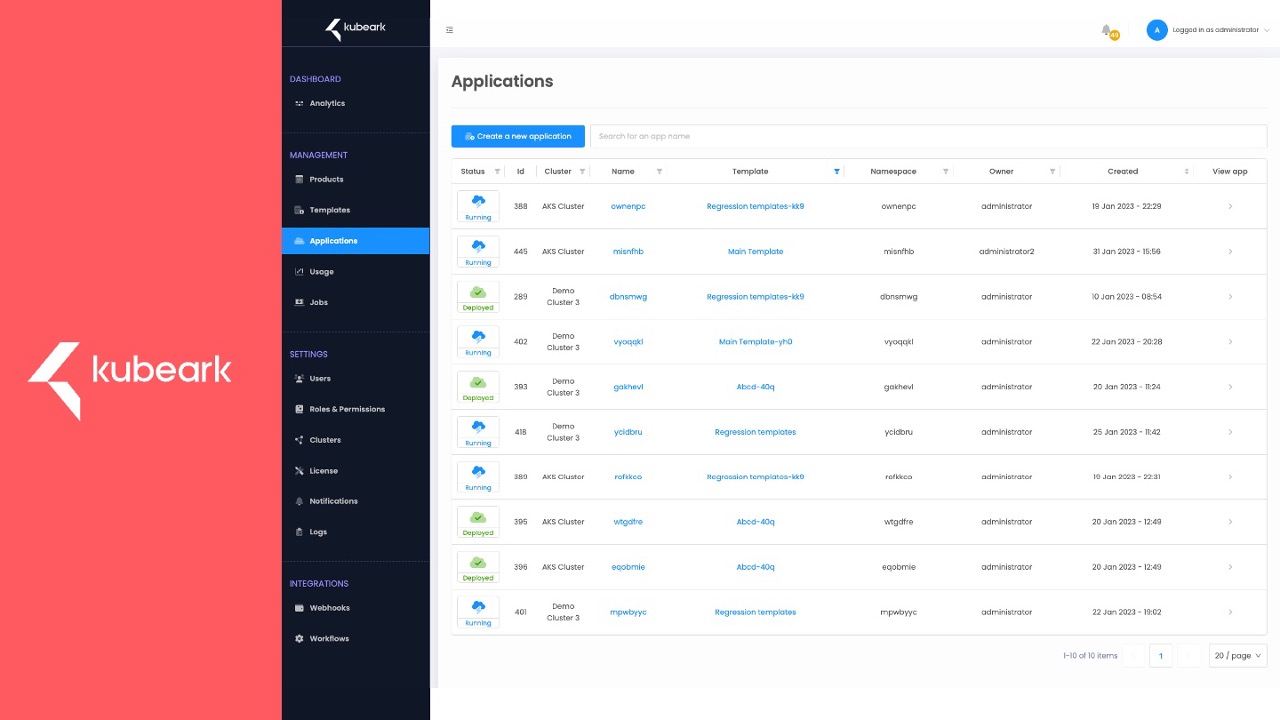Collapse the sidebar with the top-left toggle icon
Image resolution: width=1280 pixels, height=720 pixels.
click(x=449, y=30)
